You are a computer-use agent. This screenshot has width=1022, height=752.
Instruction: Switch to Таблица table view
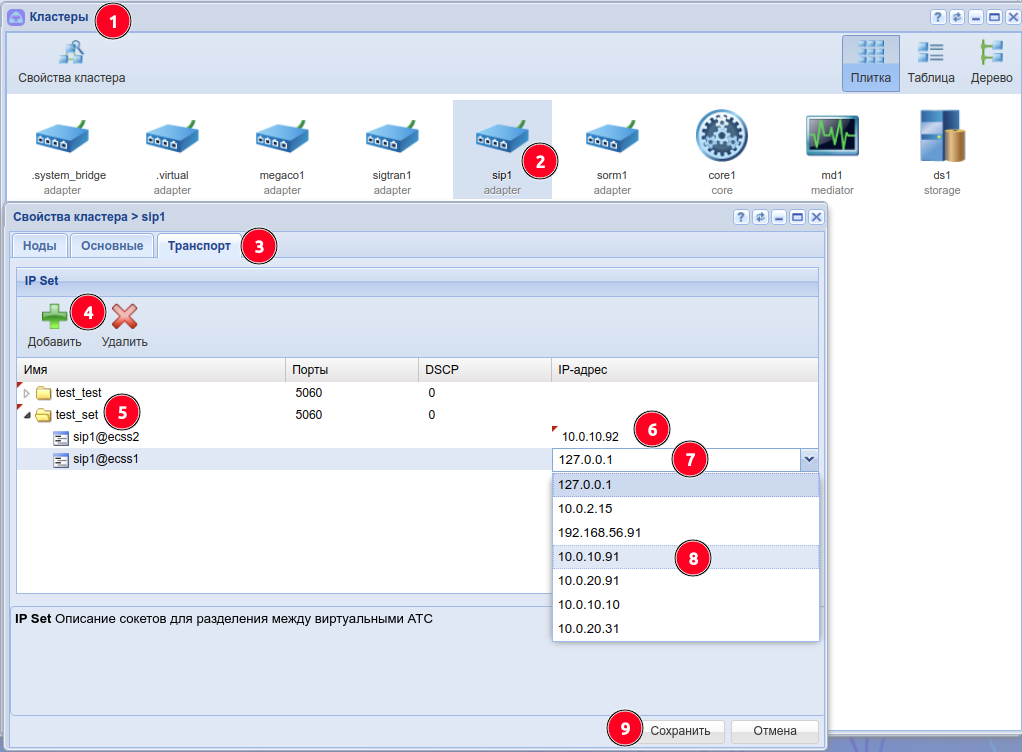[931, 63]
